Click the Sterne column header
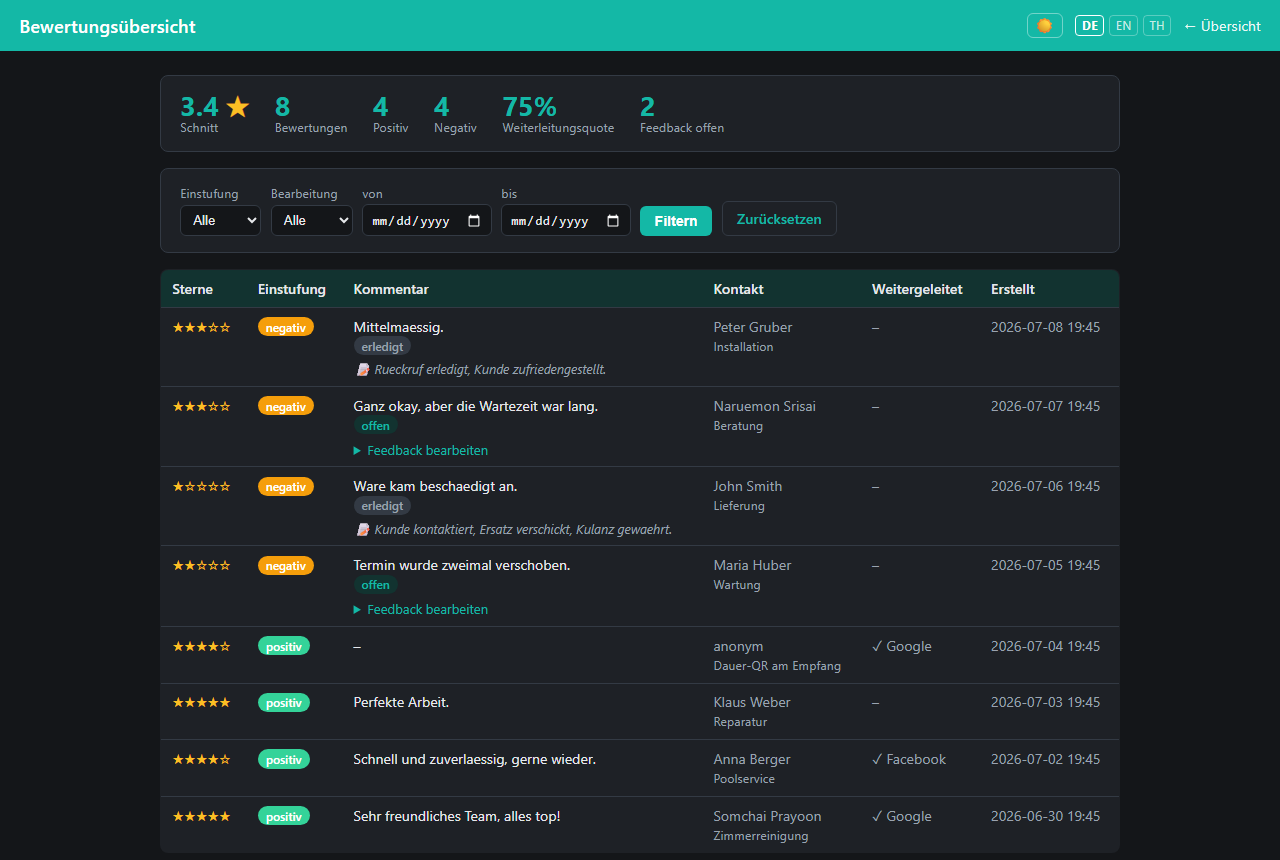Viewport: 1280px width, 860px height. (192, 289)
